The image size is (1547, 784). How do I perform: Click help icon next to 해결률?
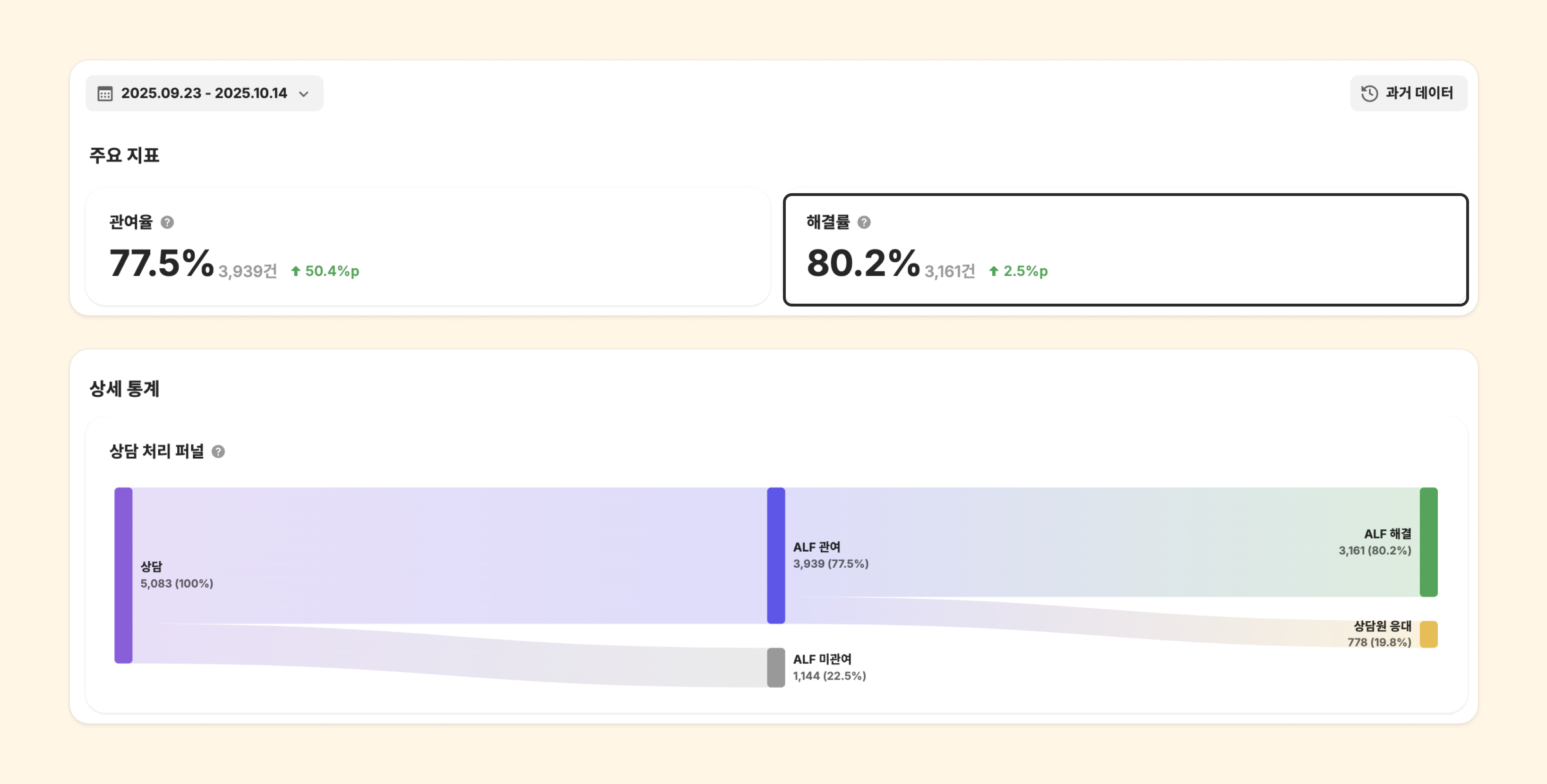[864, 222]
